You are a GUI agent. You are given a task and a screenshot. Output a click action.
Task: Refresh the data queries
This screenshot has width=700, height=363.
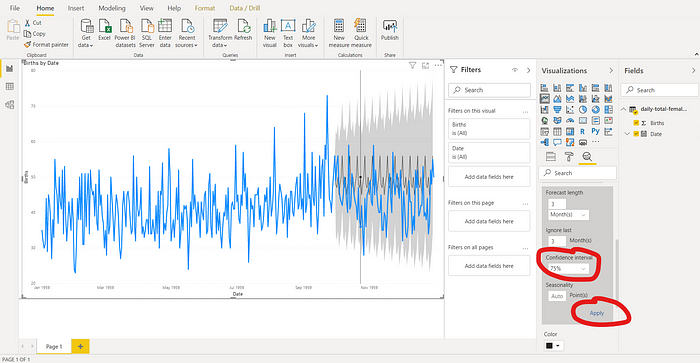click(x=243, y=30)
